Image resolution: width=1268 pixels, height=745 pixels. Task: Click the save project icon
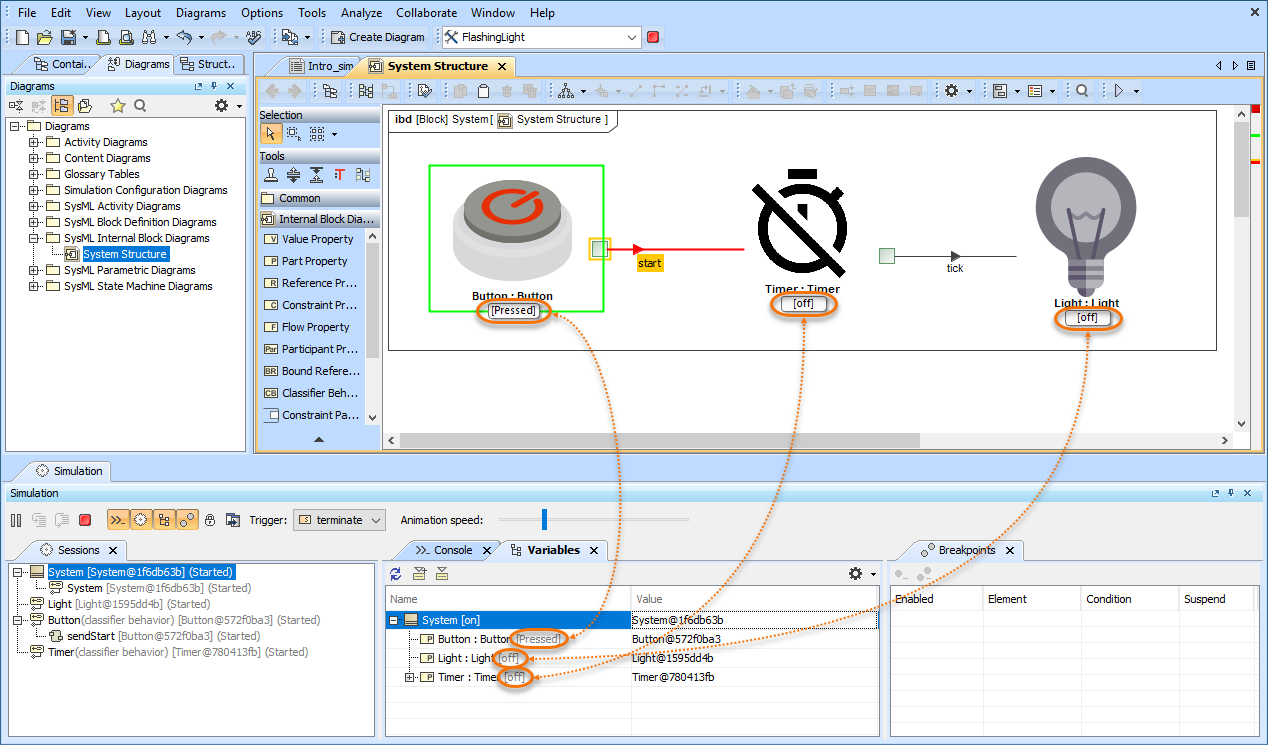(68, 37)
